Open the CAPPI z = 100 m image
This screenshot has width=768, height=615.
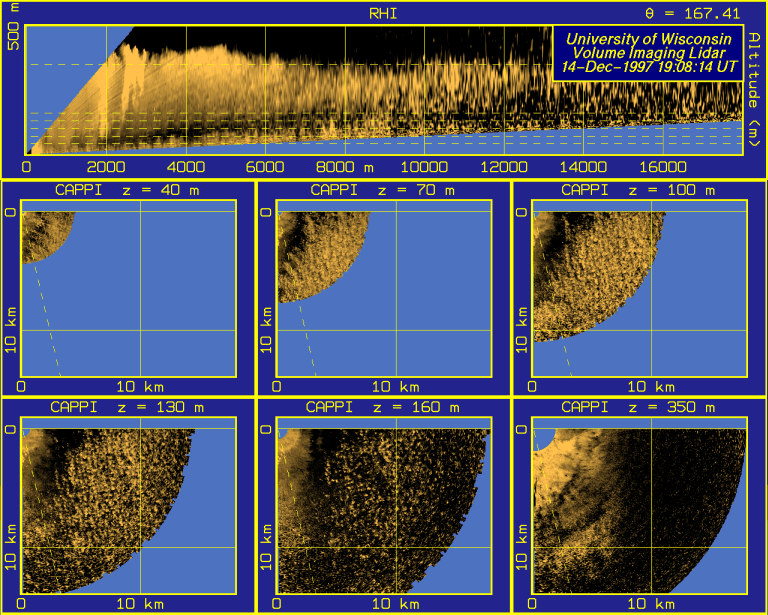640,288
